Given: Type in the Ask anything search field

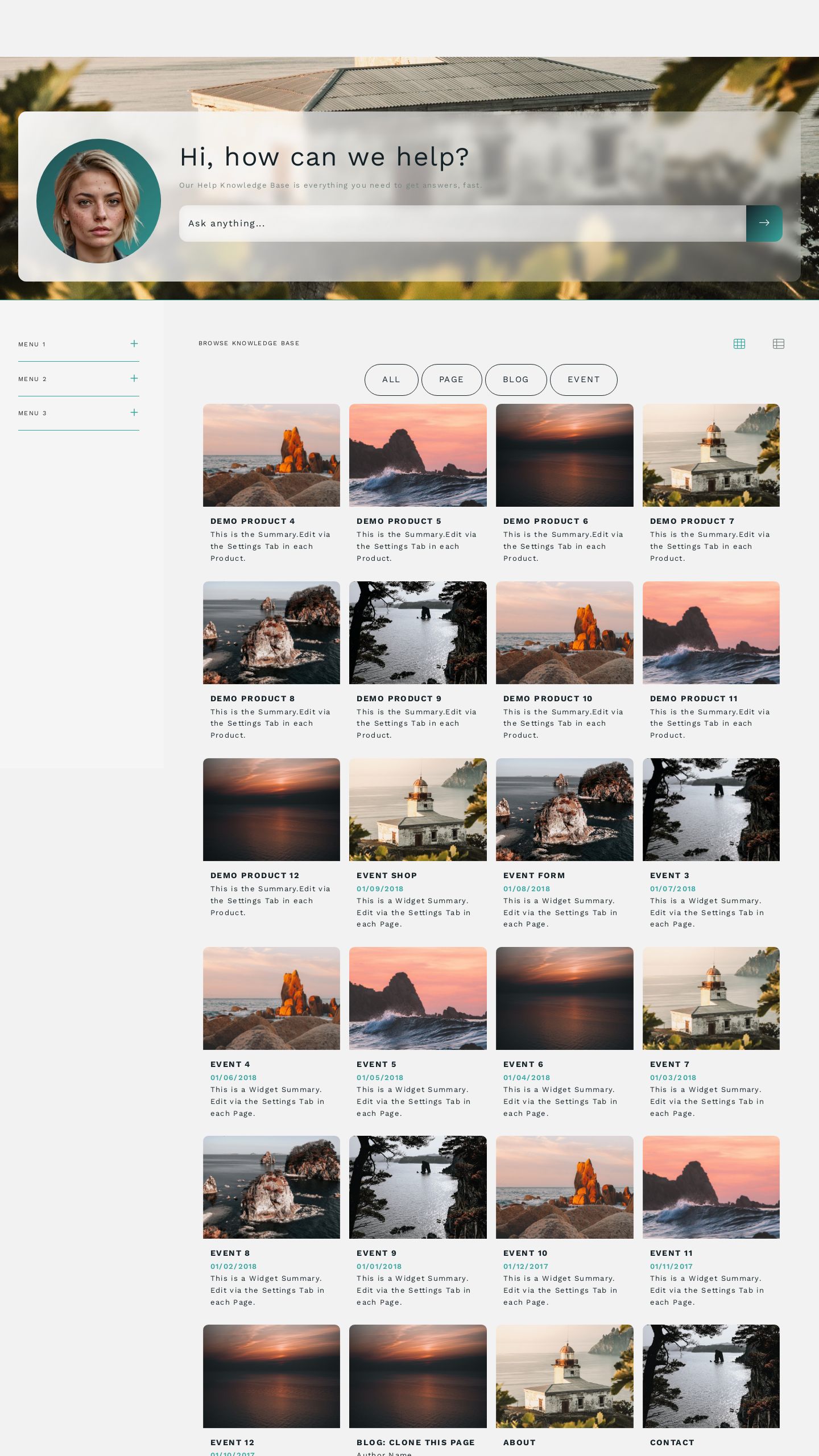Looking at the screenshot, I should (462, 224).
